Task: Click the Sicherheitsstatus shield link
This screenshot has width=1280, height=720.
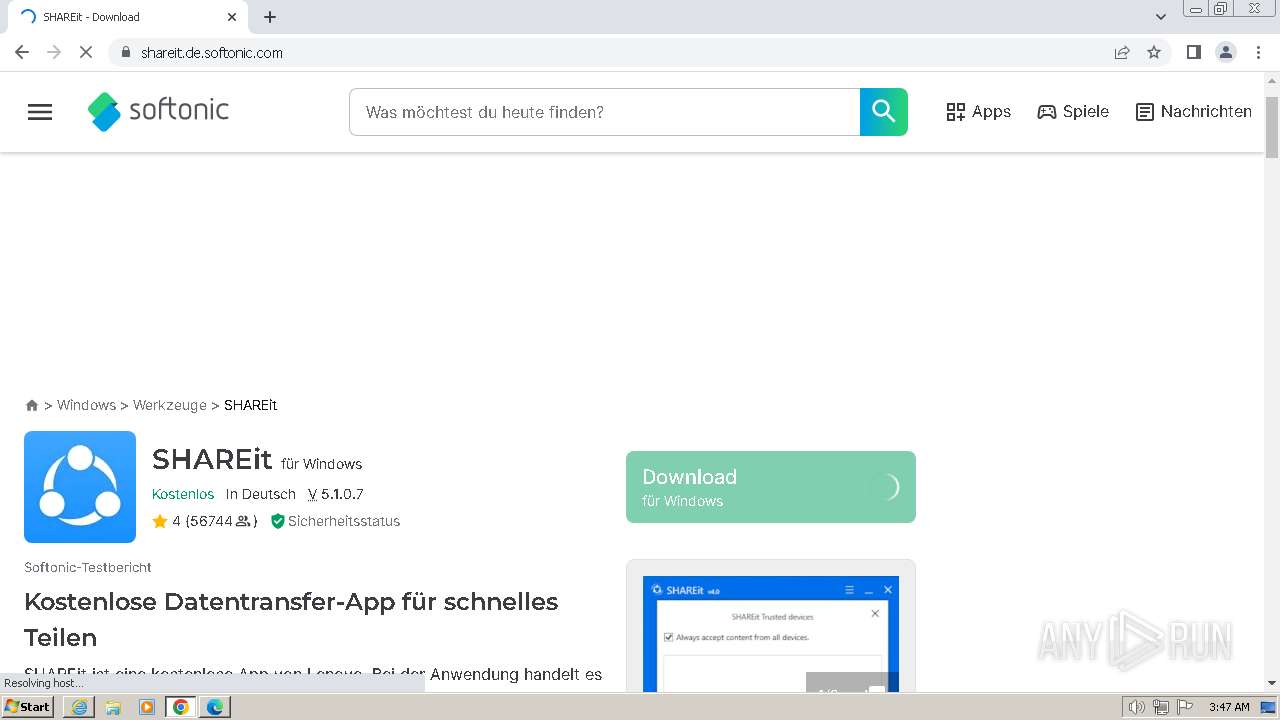Action: click(335, 521)
